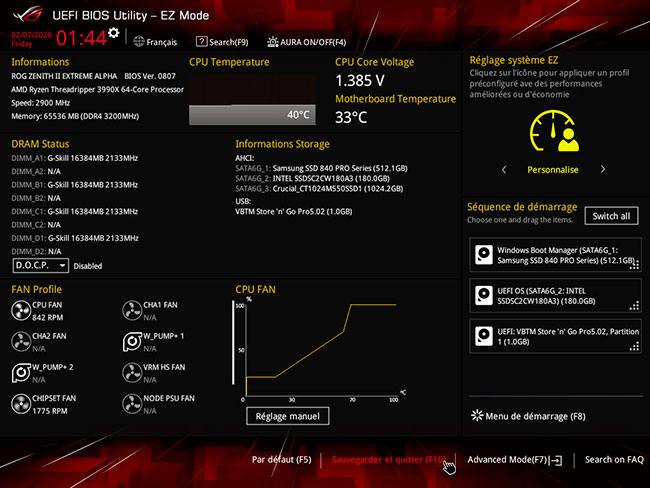Select the UEFI OS INTEL SSD boot entry
This screenshot has height=488, width=650.
tap(554, 295)
